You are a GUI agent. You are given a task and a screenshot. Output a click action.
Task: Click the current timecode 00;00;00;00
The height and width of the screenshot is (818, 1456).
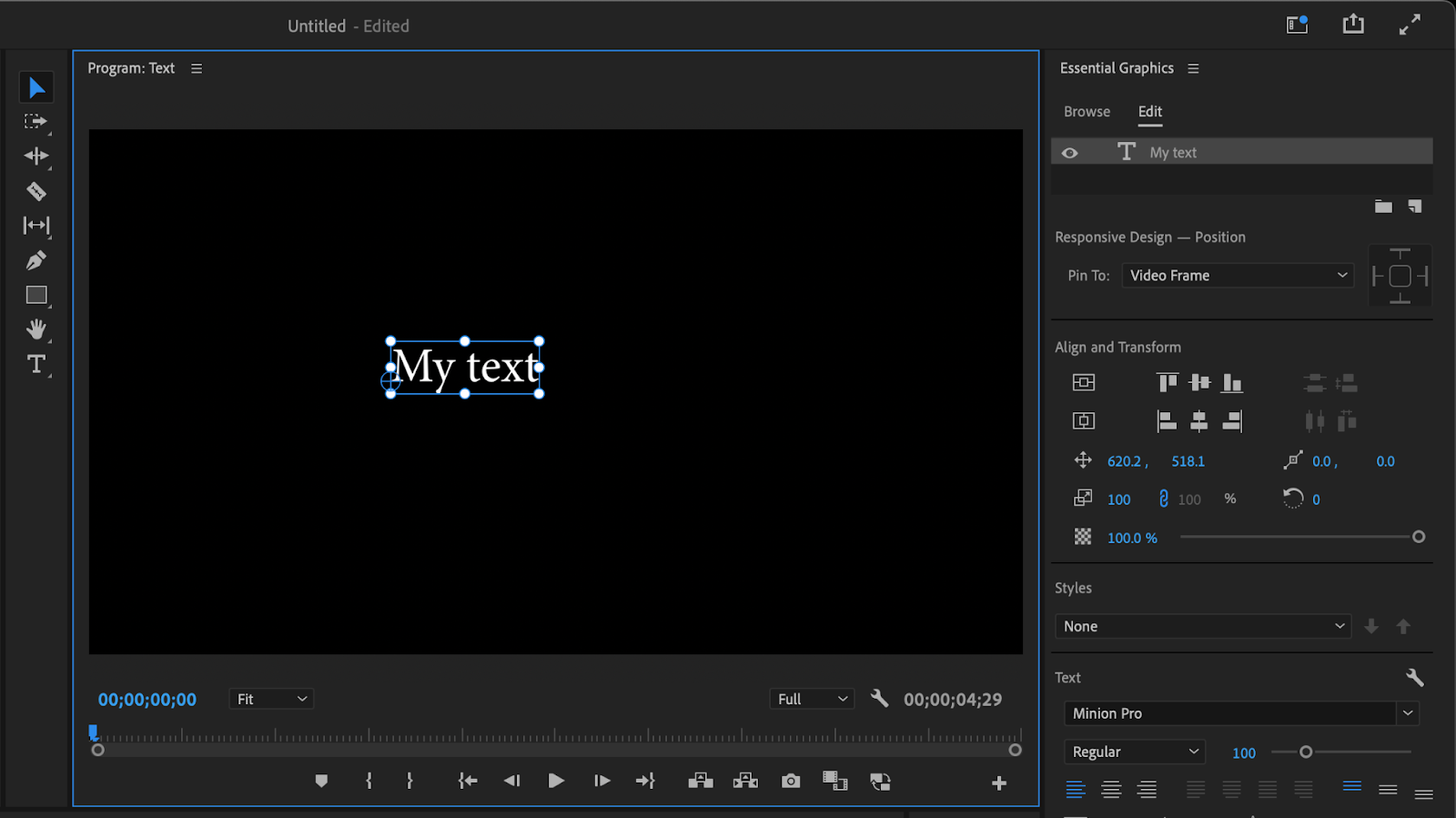147,700
